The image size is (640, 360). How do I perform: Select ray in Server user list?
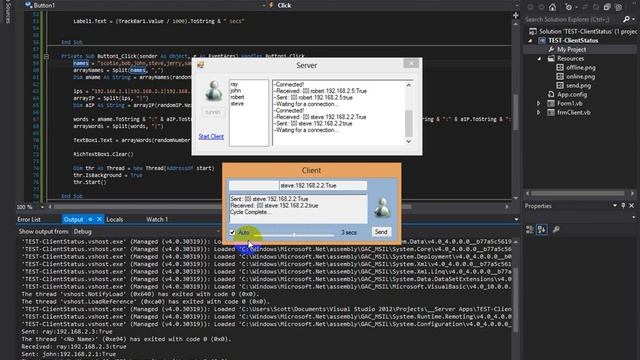[234, 84]
